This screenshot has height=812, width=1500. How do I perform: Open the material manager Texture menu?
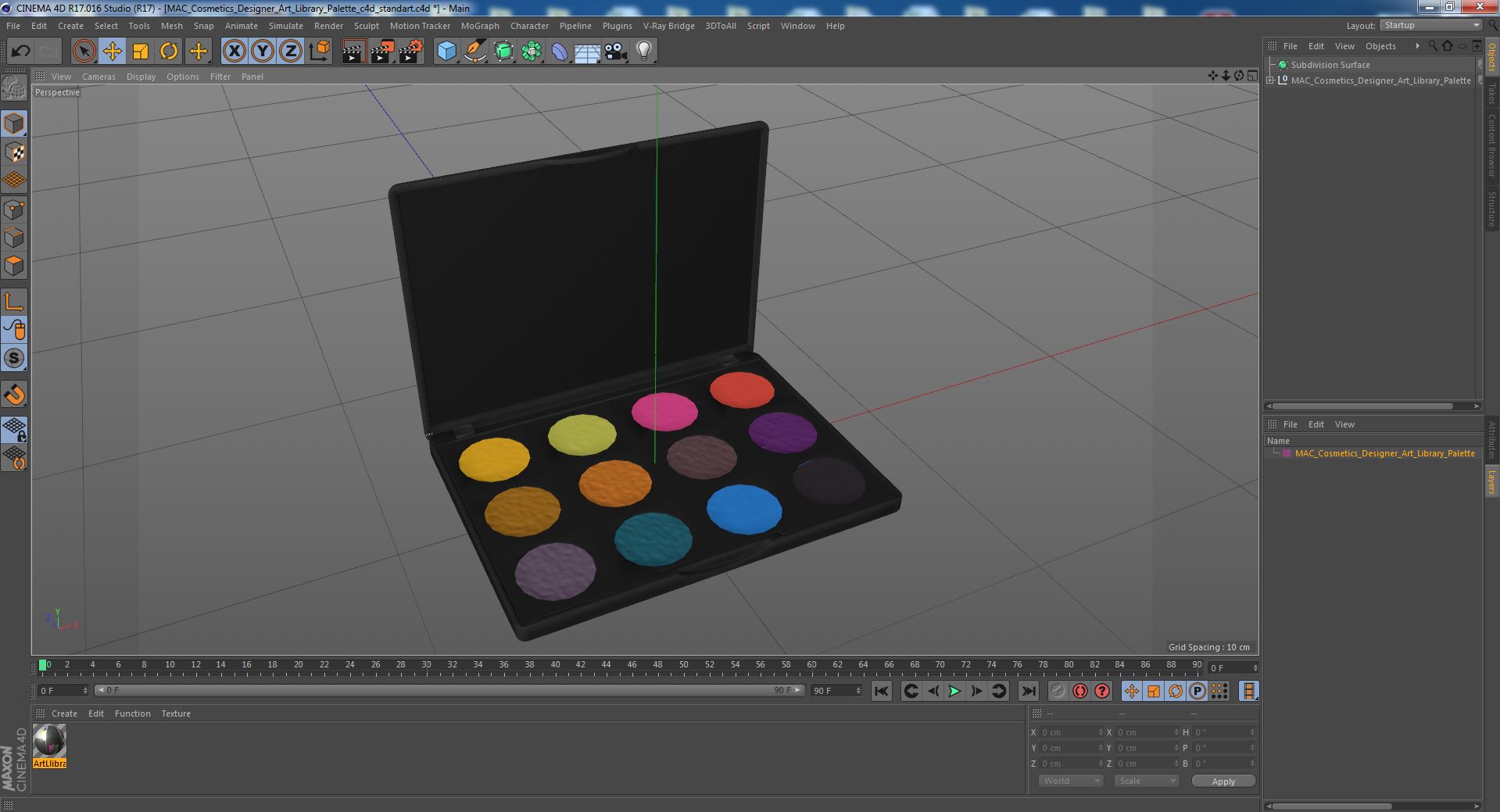click(x=176, y=714)
